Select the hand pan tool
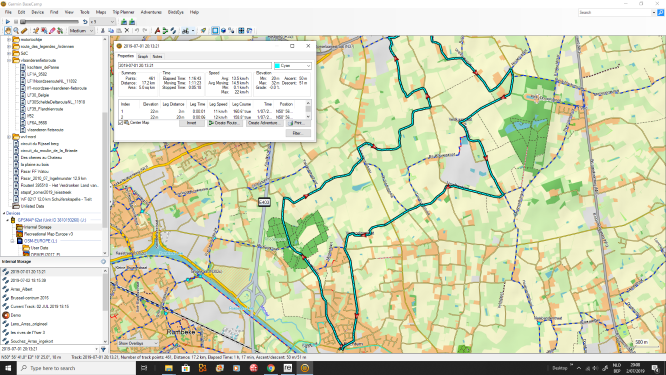Screen dimensions: 666x375 pyautogui.click(x=8, y=31)
